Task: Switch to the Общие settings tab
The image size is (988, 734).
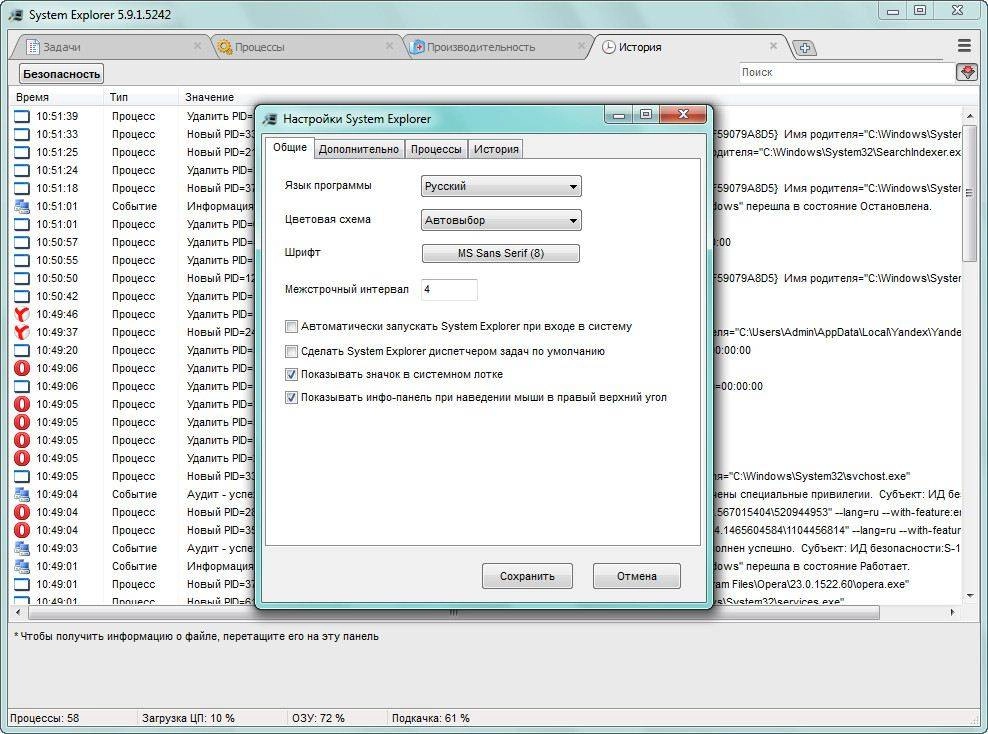Action: (290, 147)
